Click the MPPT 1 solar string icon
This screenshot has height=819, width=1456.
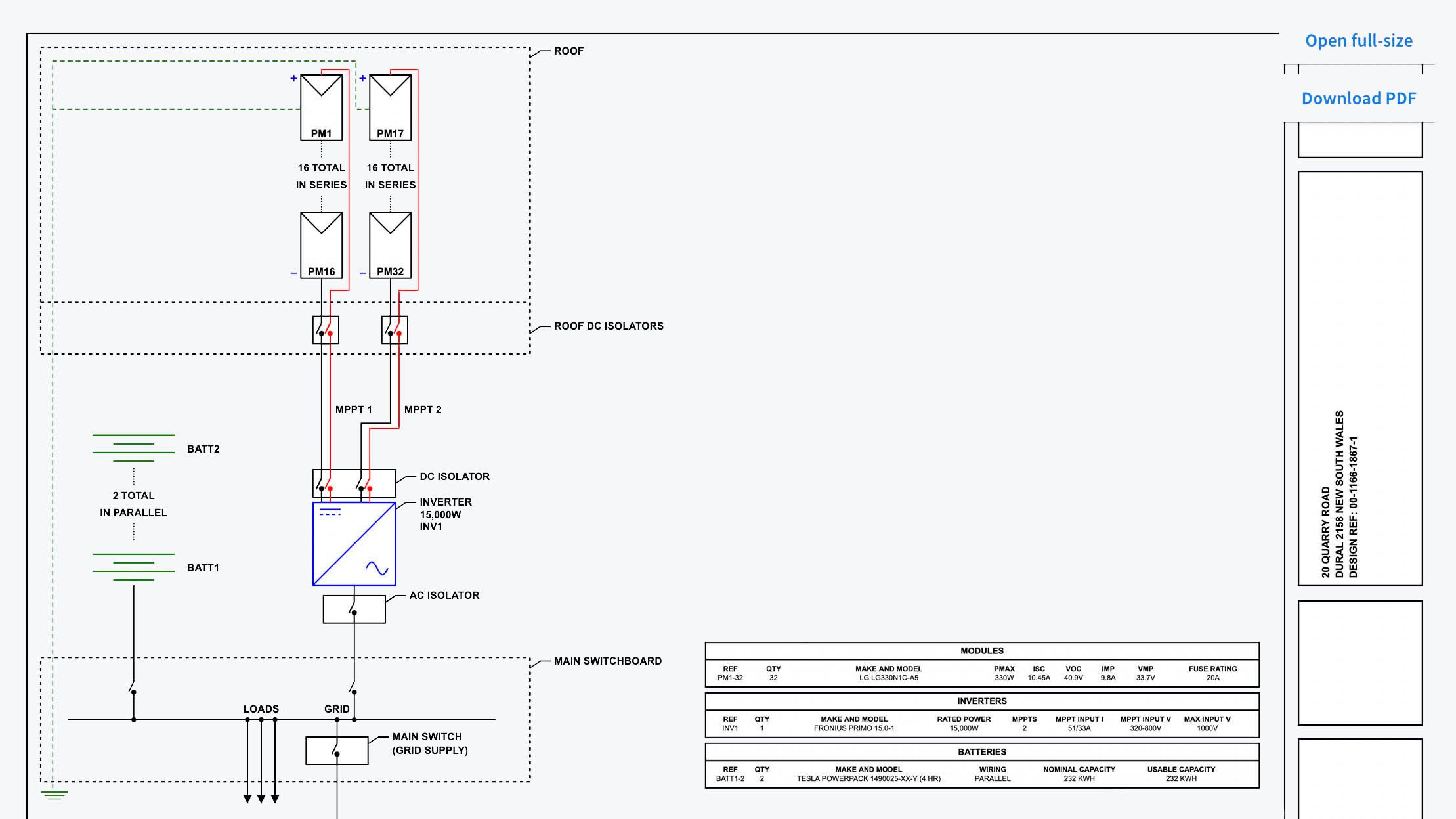[x=321, y=100]
